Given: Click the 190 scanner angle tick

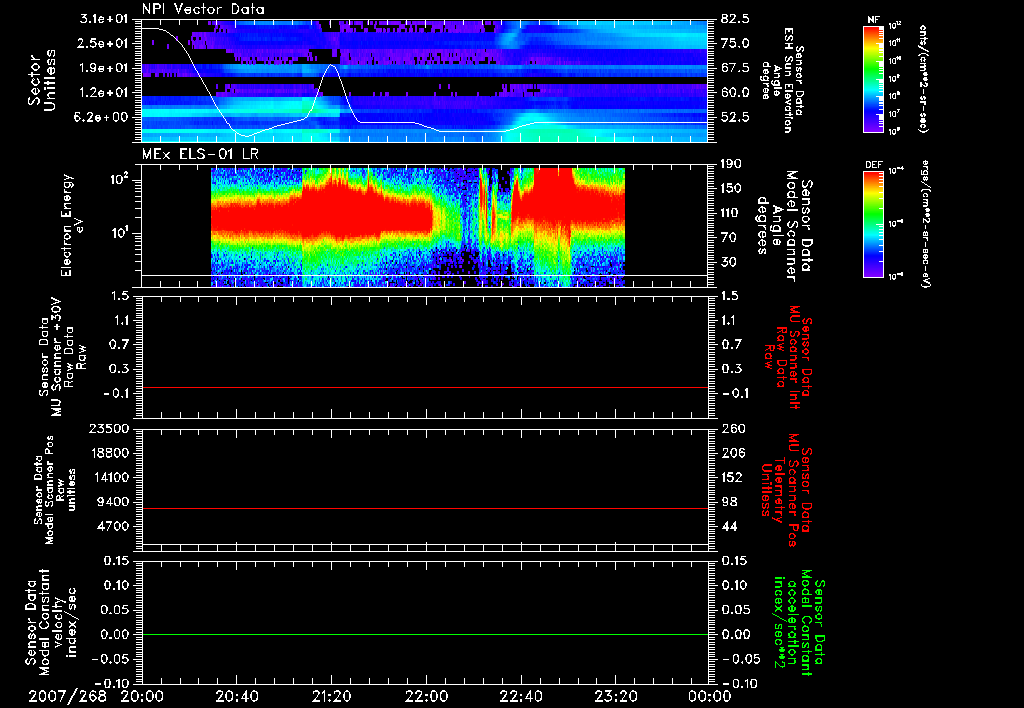Looking at the screenshot, I should [x=731, y=164].
